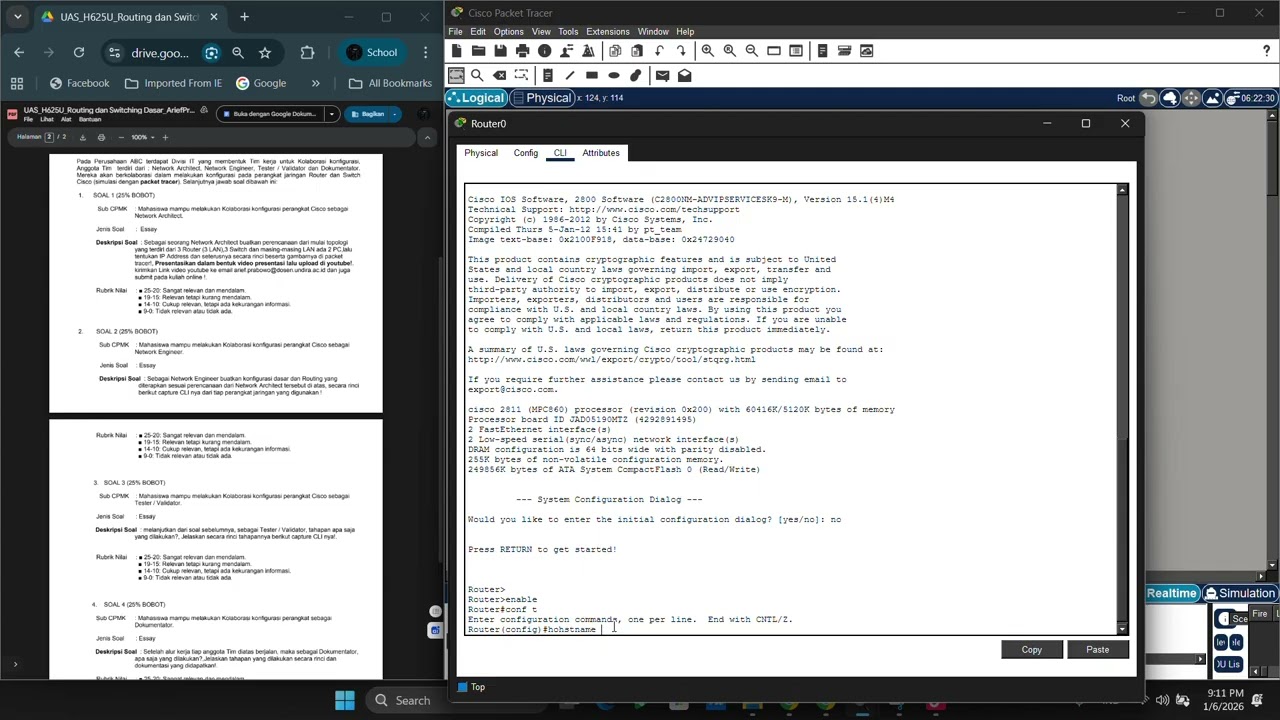Open the Facebook bookmark

click(x=79, y=83)
